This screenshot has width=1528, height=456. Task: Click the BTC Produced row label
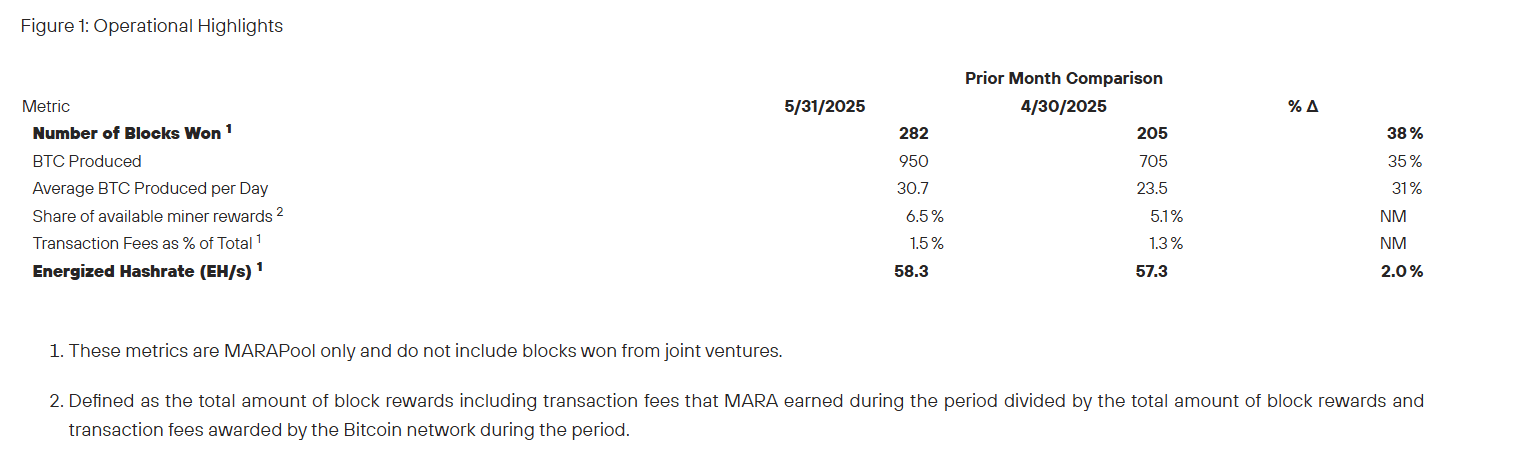87,161
